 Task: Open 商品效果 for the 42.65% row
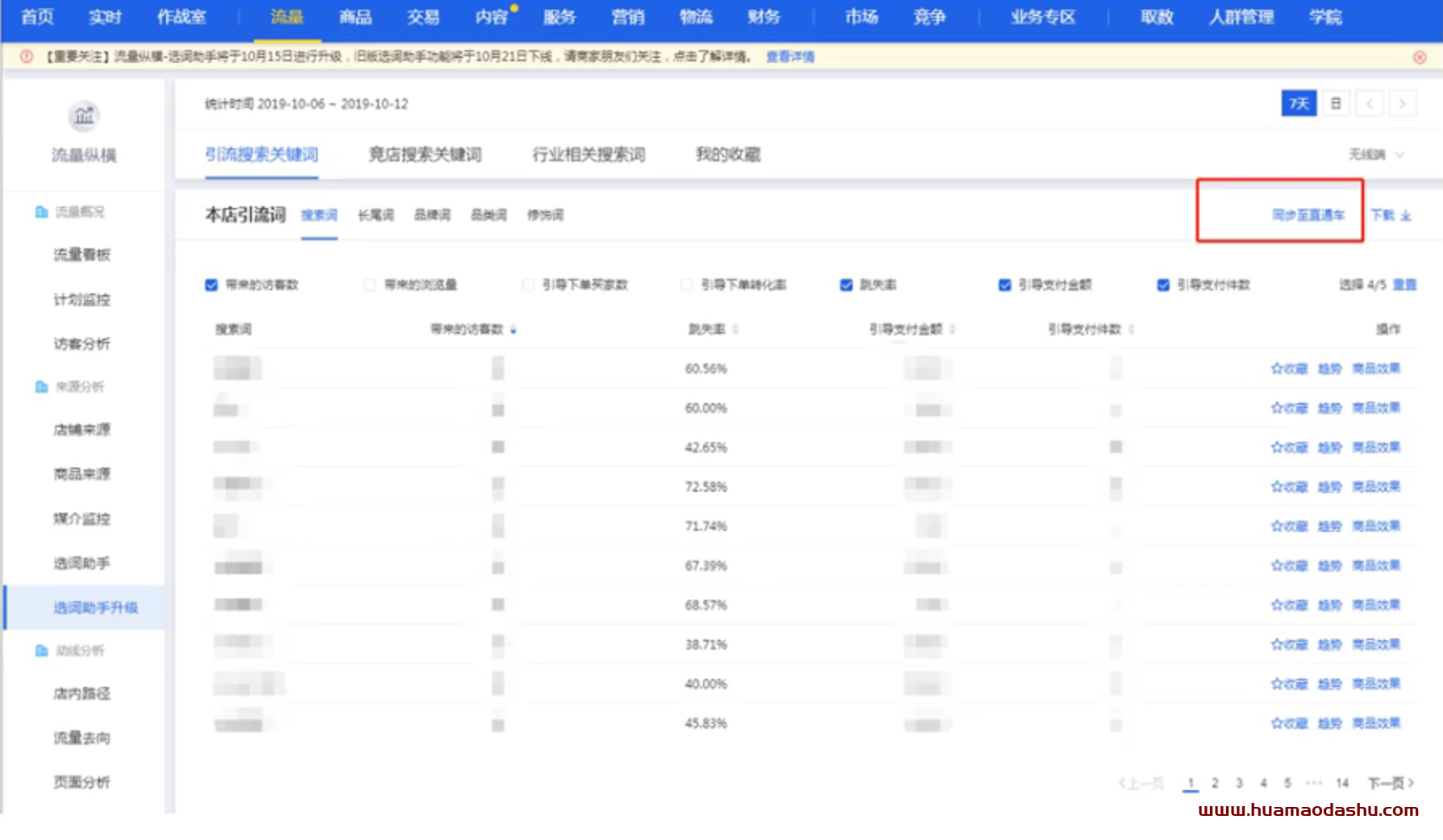(1376, 447)
